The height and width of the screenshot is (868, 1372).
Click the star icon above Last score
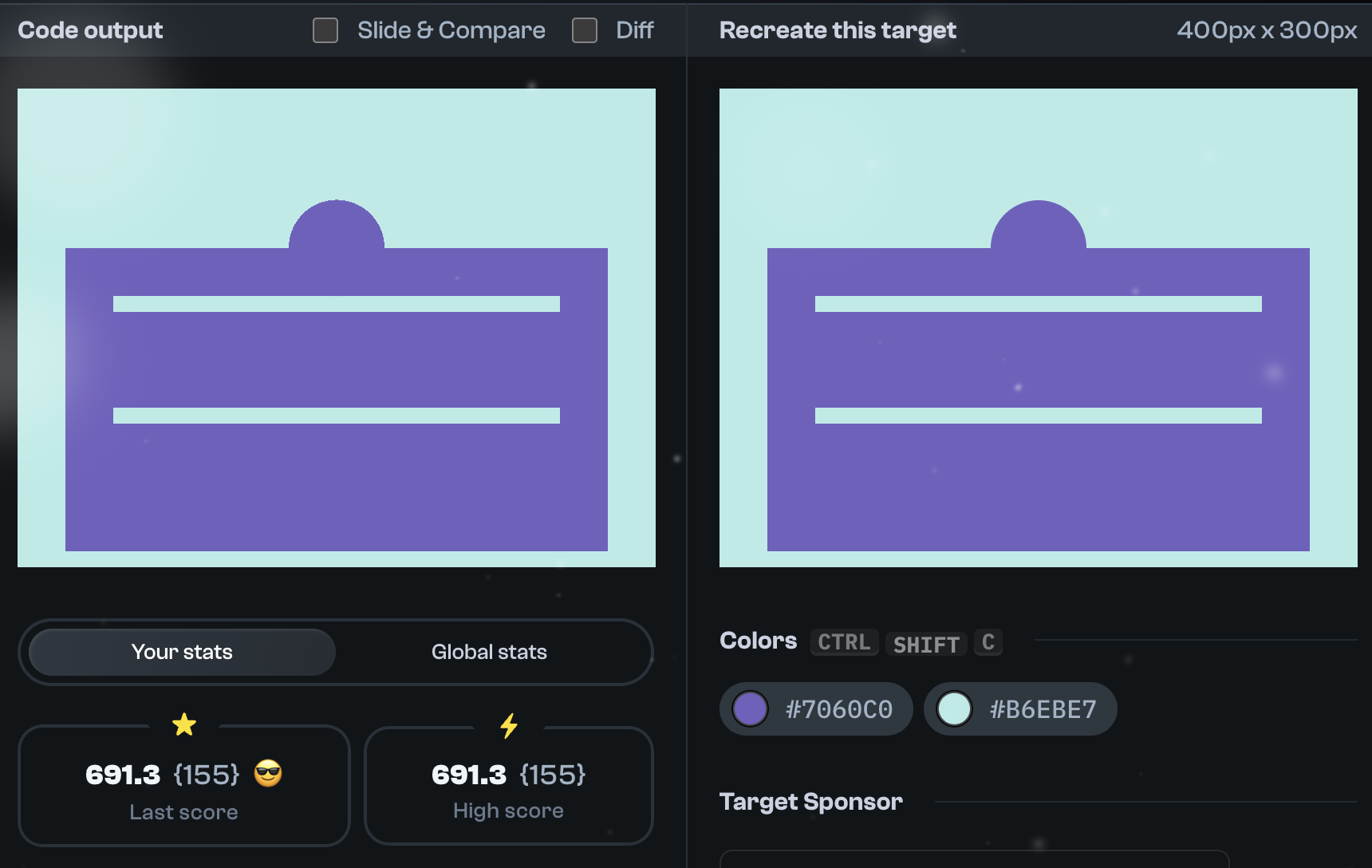point(184,725)
